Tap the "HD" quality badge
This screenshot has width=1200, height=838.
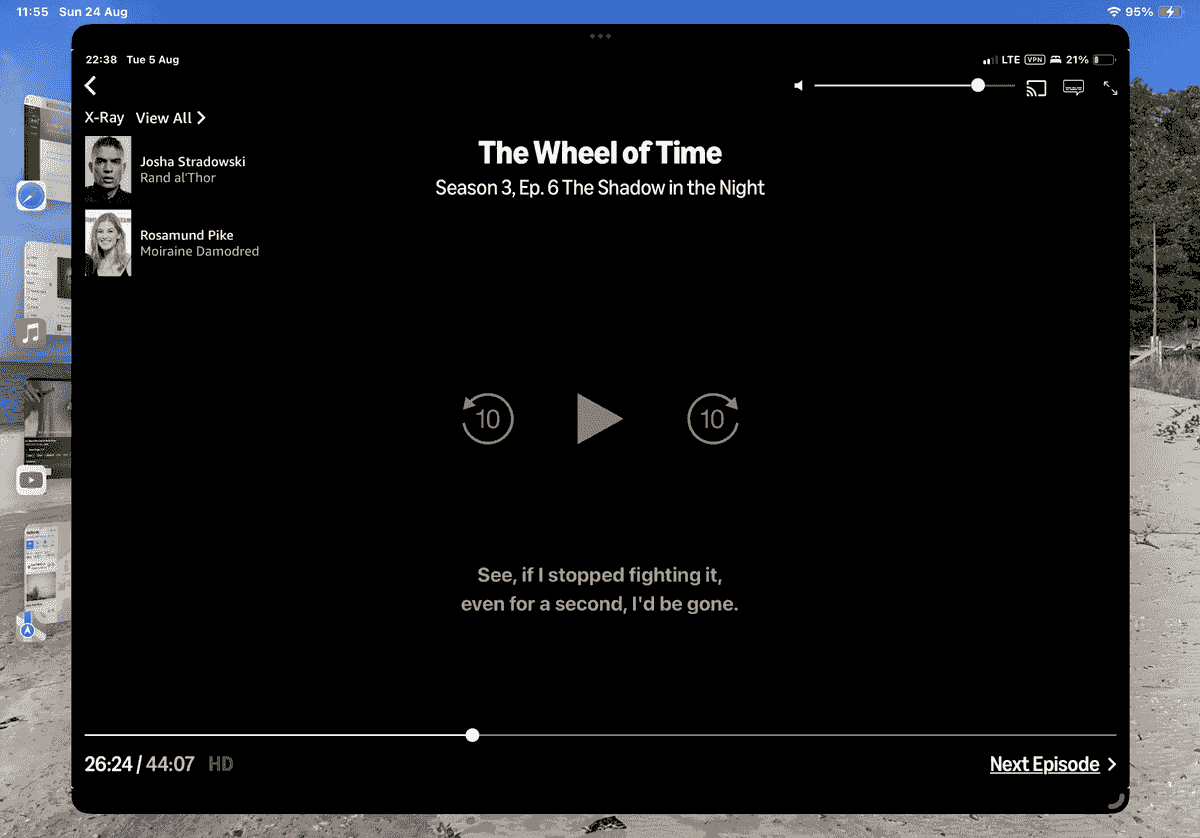221,764
